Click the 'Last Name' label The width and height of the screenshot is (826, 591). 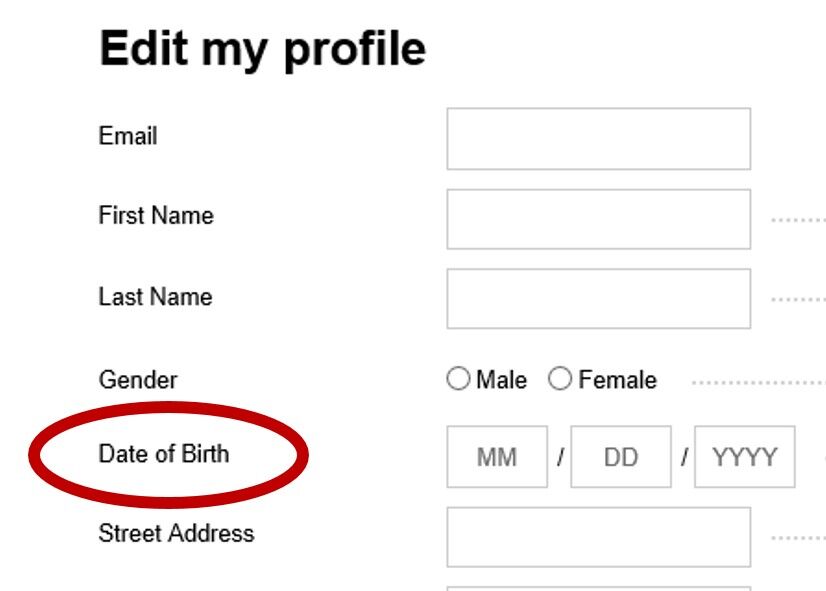click(155, 297)
